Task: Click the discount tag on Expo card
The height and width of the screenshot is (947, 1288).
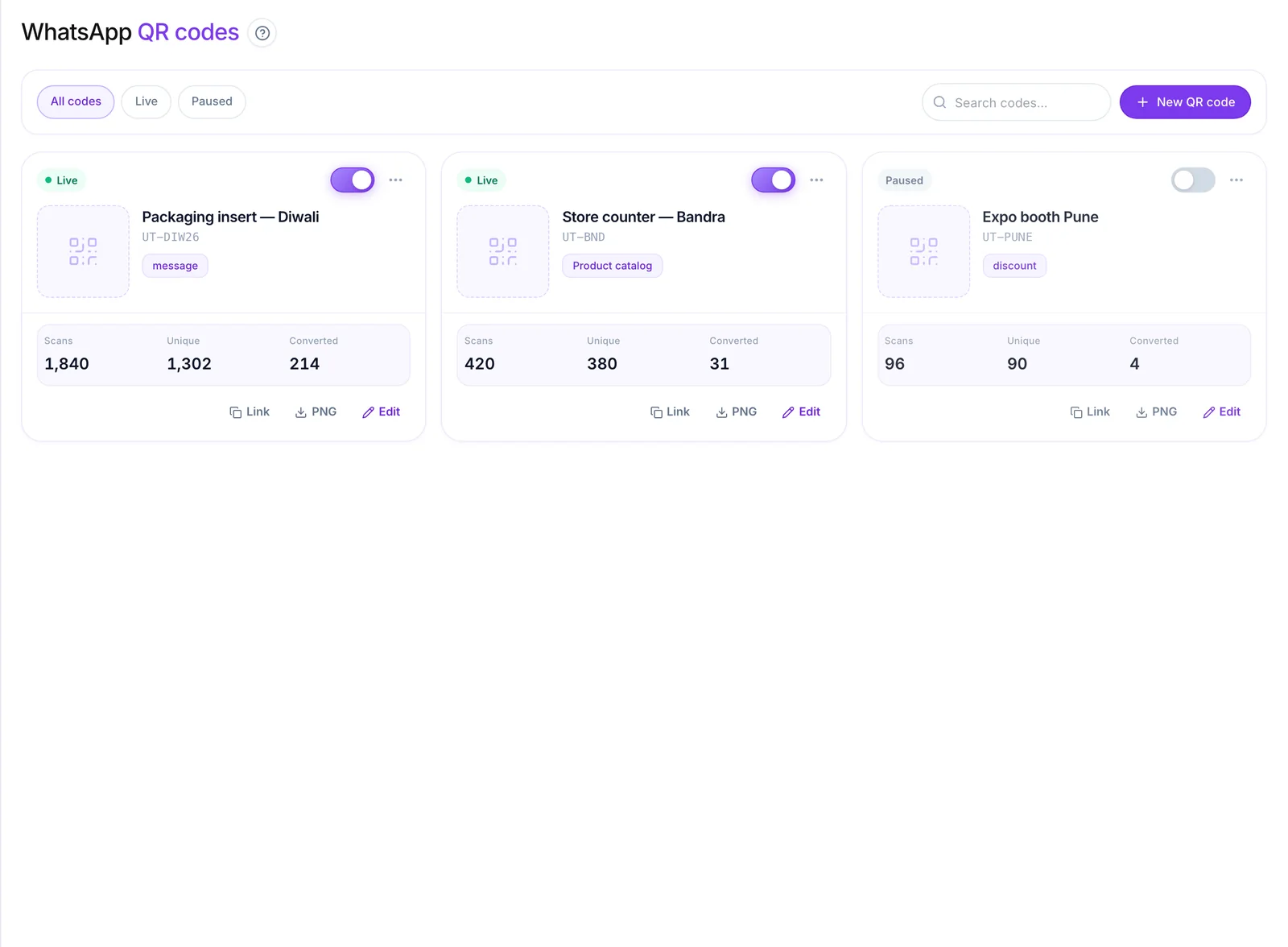Action: pos(1014,266)
